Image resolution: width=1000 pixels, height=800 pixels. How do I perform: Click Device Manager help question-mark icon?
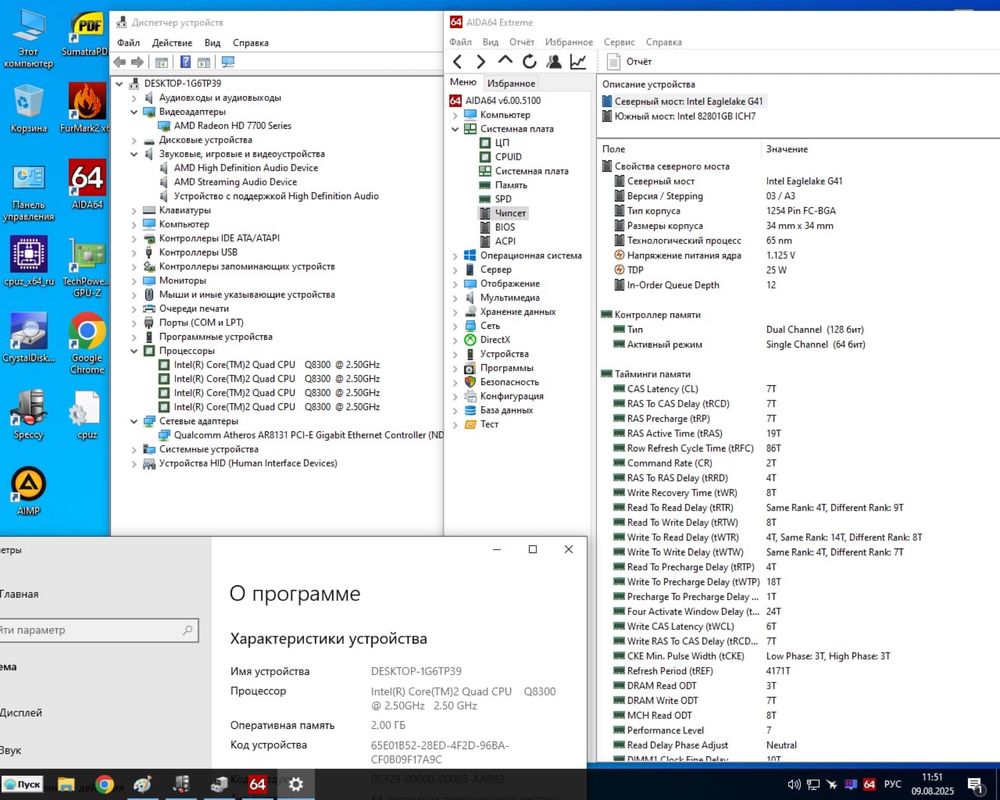pos(185,62)
